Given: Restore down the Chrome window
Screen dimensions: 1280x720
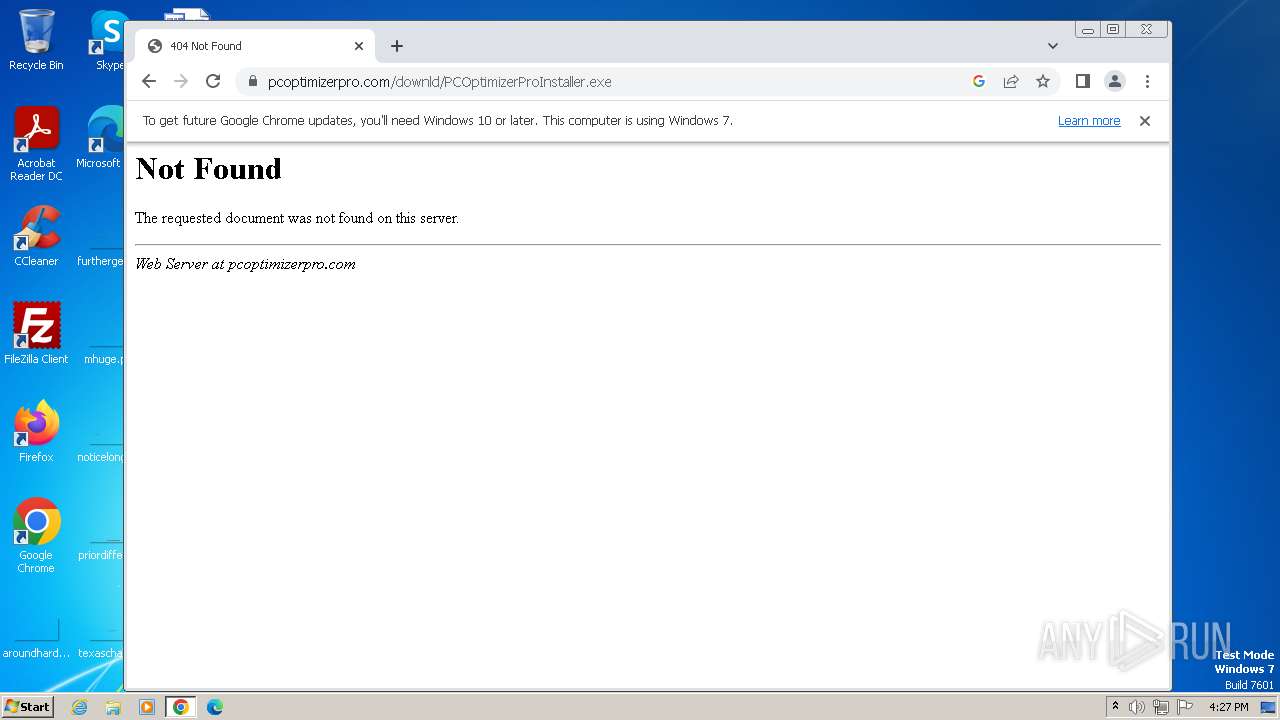Looking at the screenshot, I should (1113, 30).
